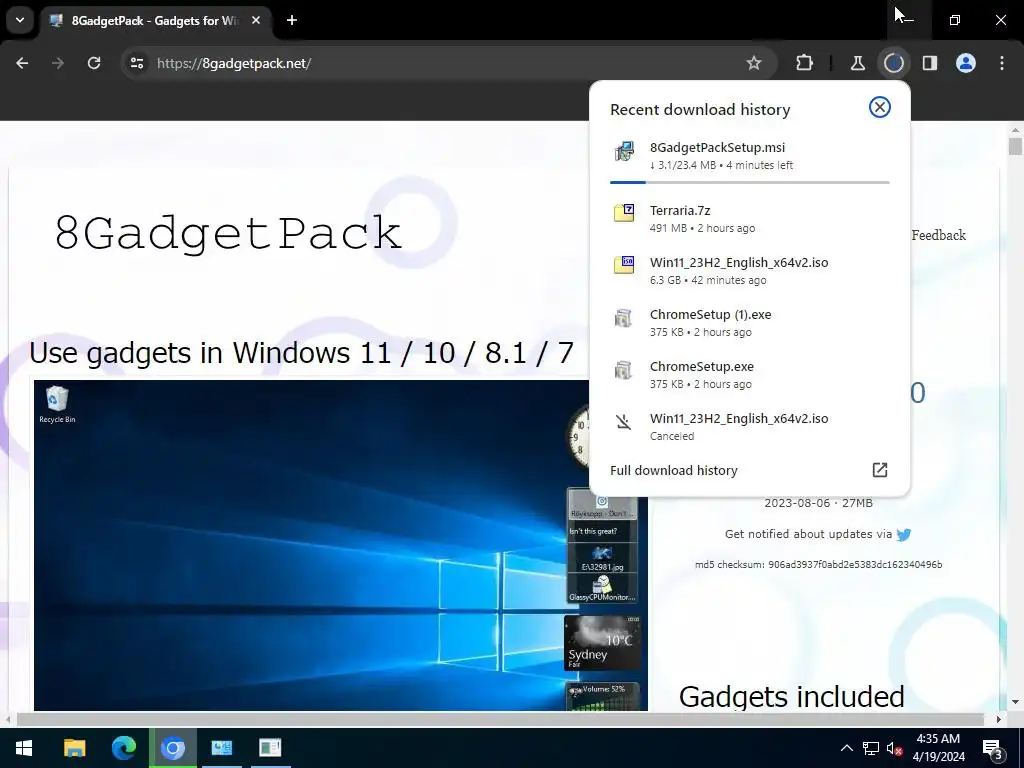
Task: Open the Terraria.7z download entry
Action: (x=750, y=219)
